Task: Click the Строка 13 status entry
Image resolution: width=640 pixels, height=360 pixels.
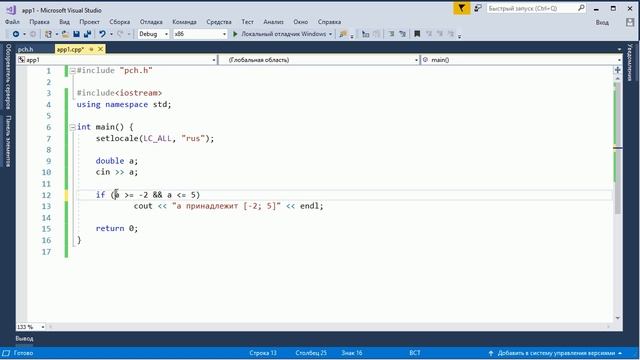Action: pyautogui.click(x=263, y=353)
